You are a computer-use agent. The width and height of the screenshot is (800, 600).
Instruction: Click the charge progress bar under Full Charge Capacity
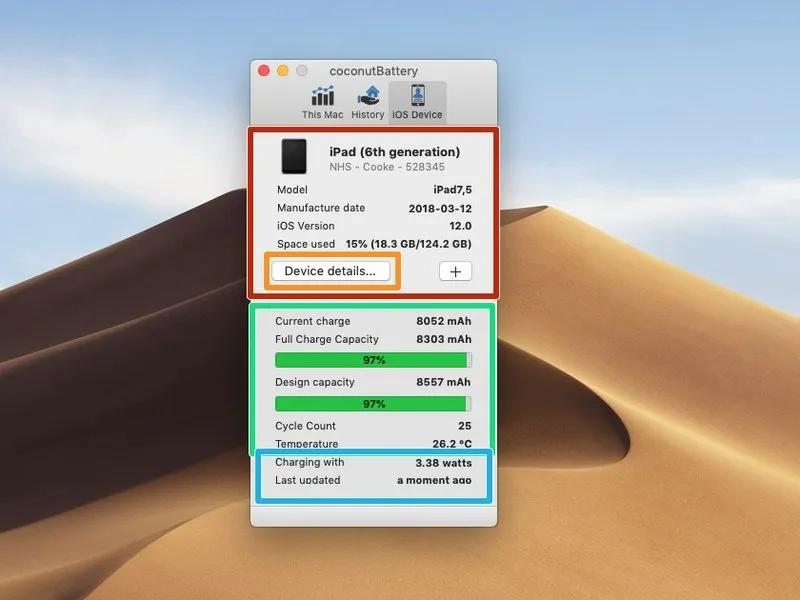tap(373, 360)
